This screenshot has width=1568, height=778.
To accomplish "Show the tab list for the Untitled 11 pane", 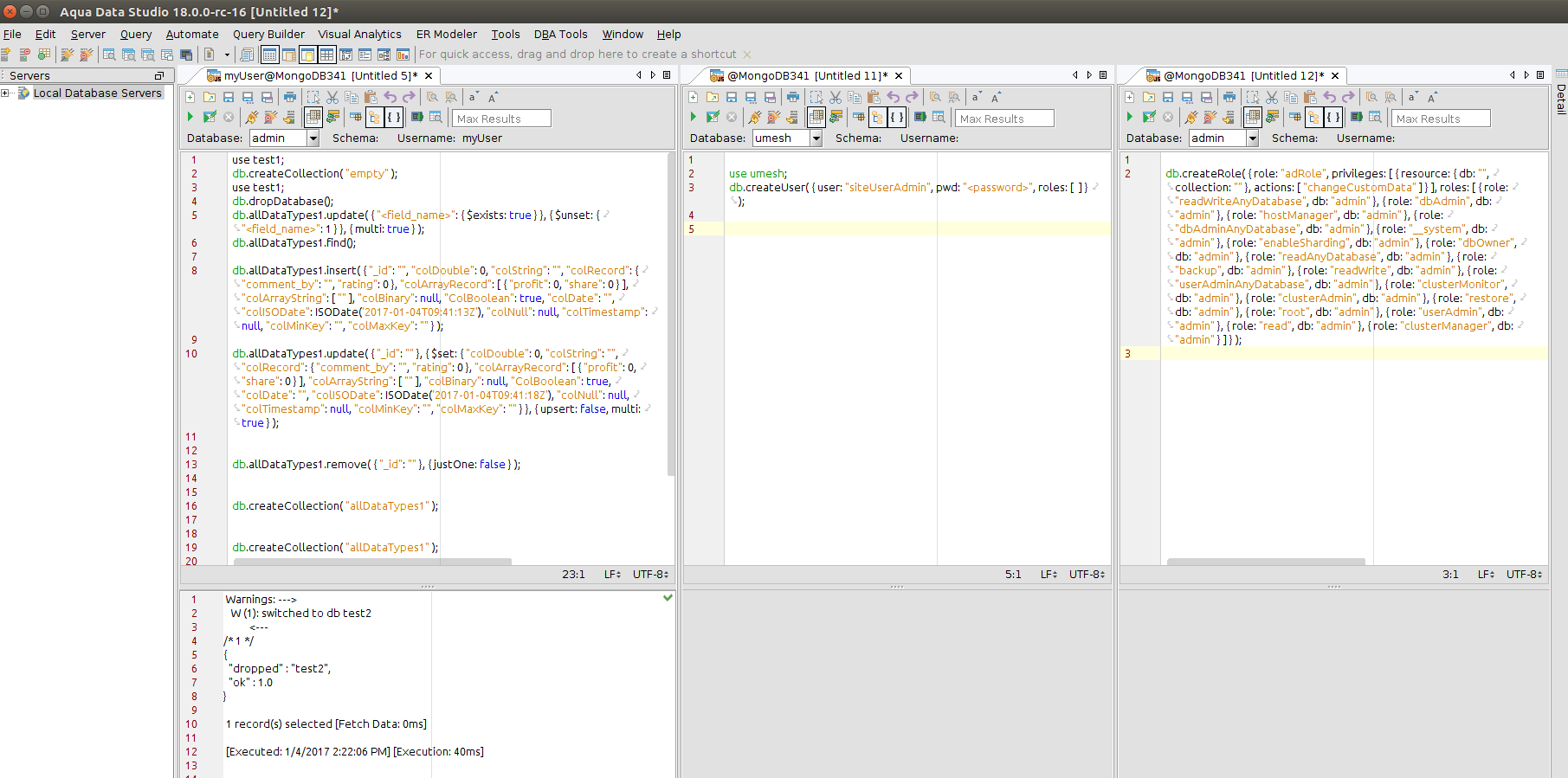I will pyautogui.click(x=1103, y=75).
